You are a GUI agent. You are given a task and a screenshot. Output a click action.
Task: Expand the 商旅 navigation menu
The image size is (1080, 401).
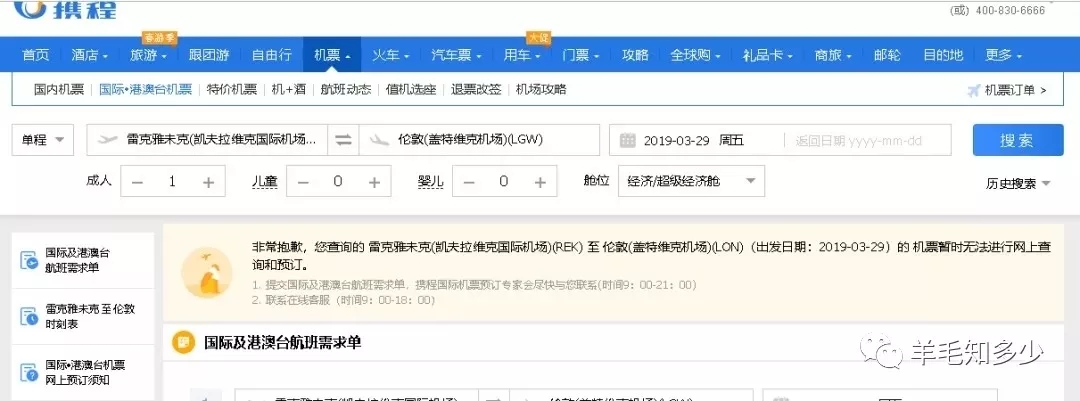click(x=833, y=55)
